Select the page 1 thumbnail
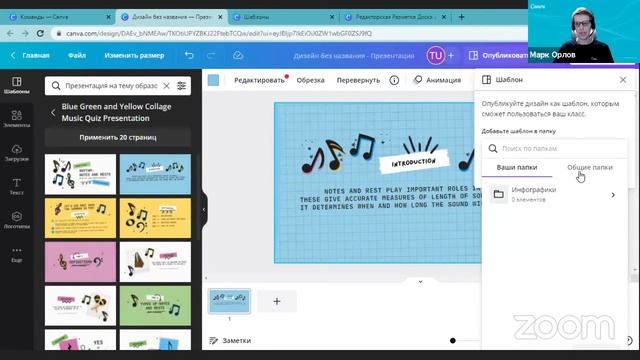640x360 pixels. [229, 301]
